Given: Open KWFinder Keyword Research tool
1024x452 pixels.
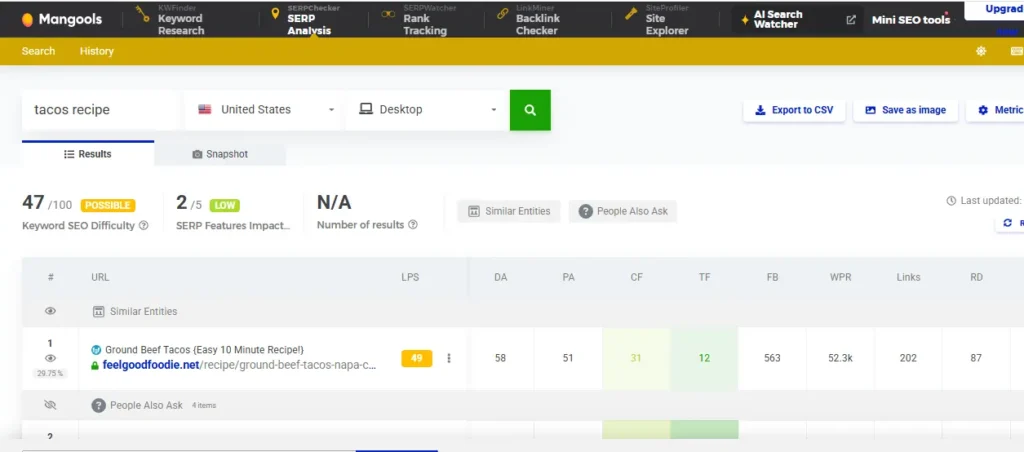Looking at the screenshot, I should point(171,20).
